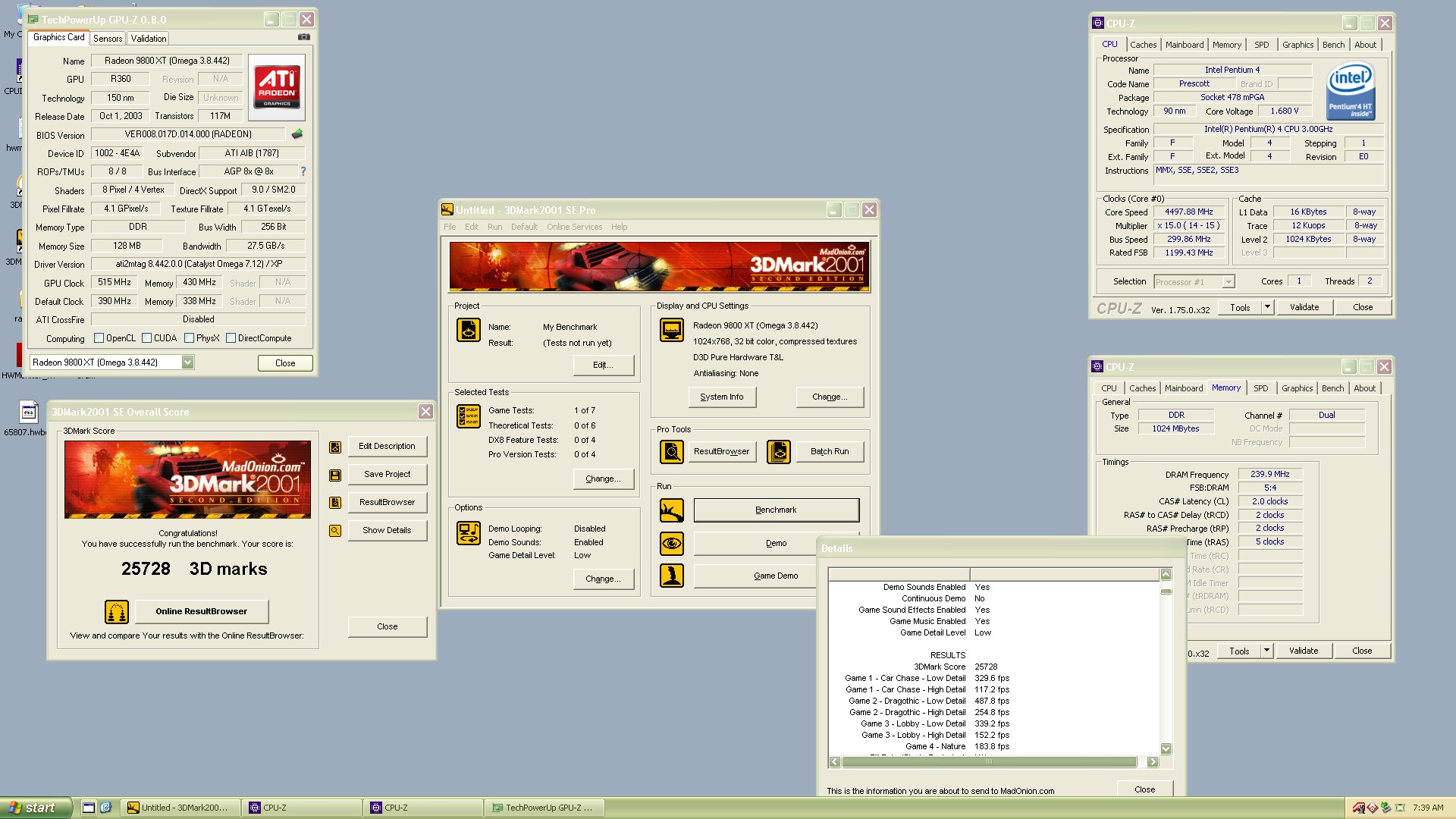This screenshot has width=1456, height=819.
Task: Switch to the Sensors tab in GPU-Z
Action: pyautogui.click(x=108, y=39)
